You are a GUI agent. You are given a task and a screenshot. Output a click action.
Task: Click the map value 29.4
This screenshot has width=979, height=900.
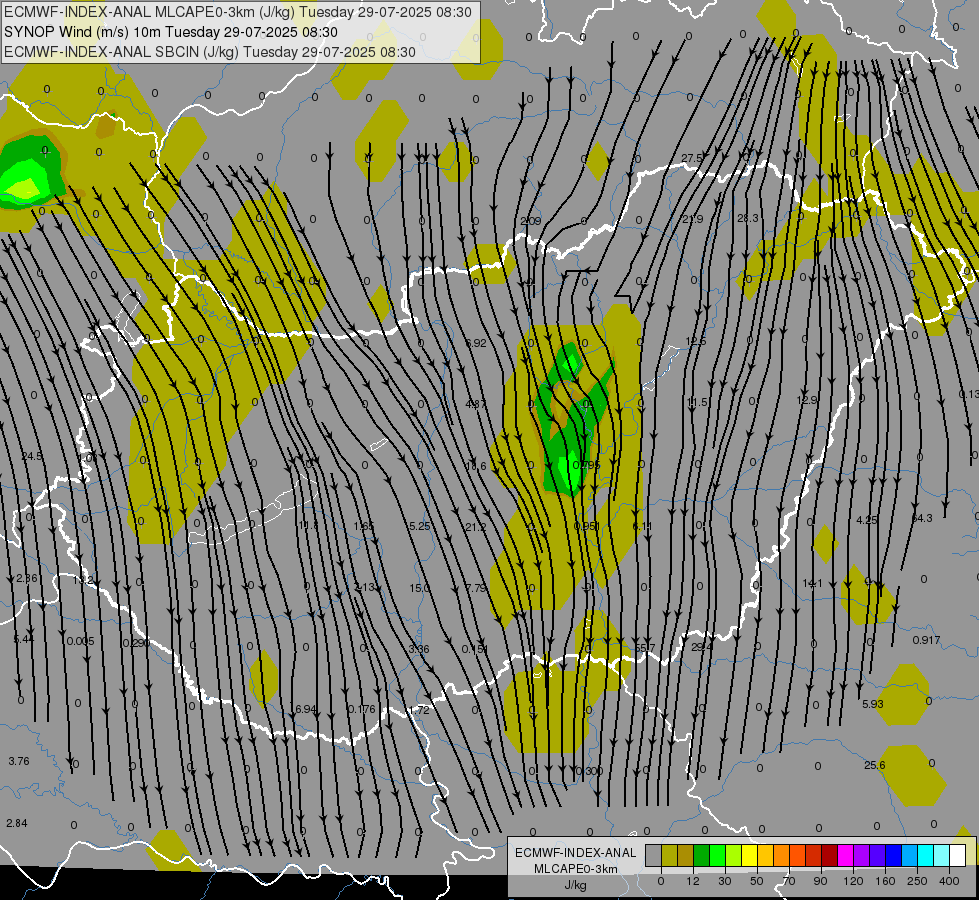tap(702, 647)
